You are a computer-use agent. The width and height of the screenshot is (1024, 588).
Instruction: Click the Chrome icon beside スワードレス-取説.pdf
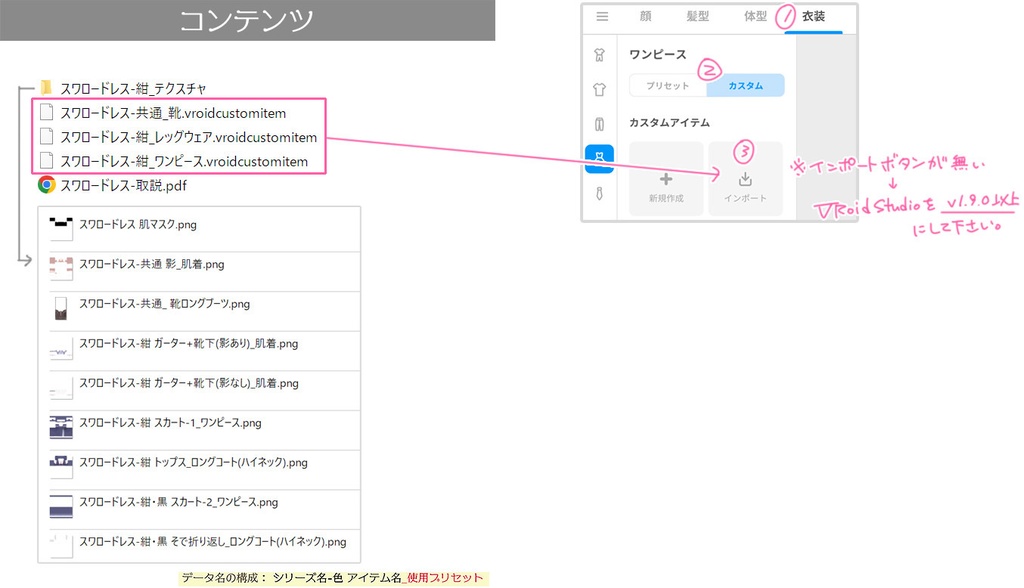(x=46, y=183)
